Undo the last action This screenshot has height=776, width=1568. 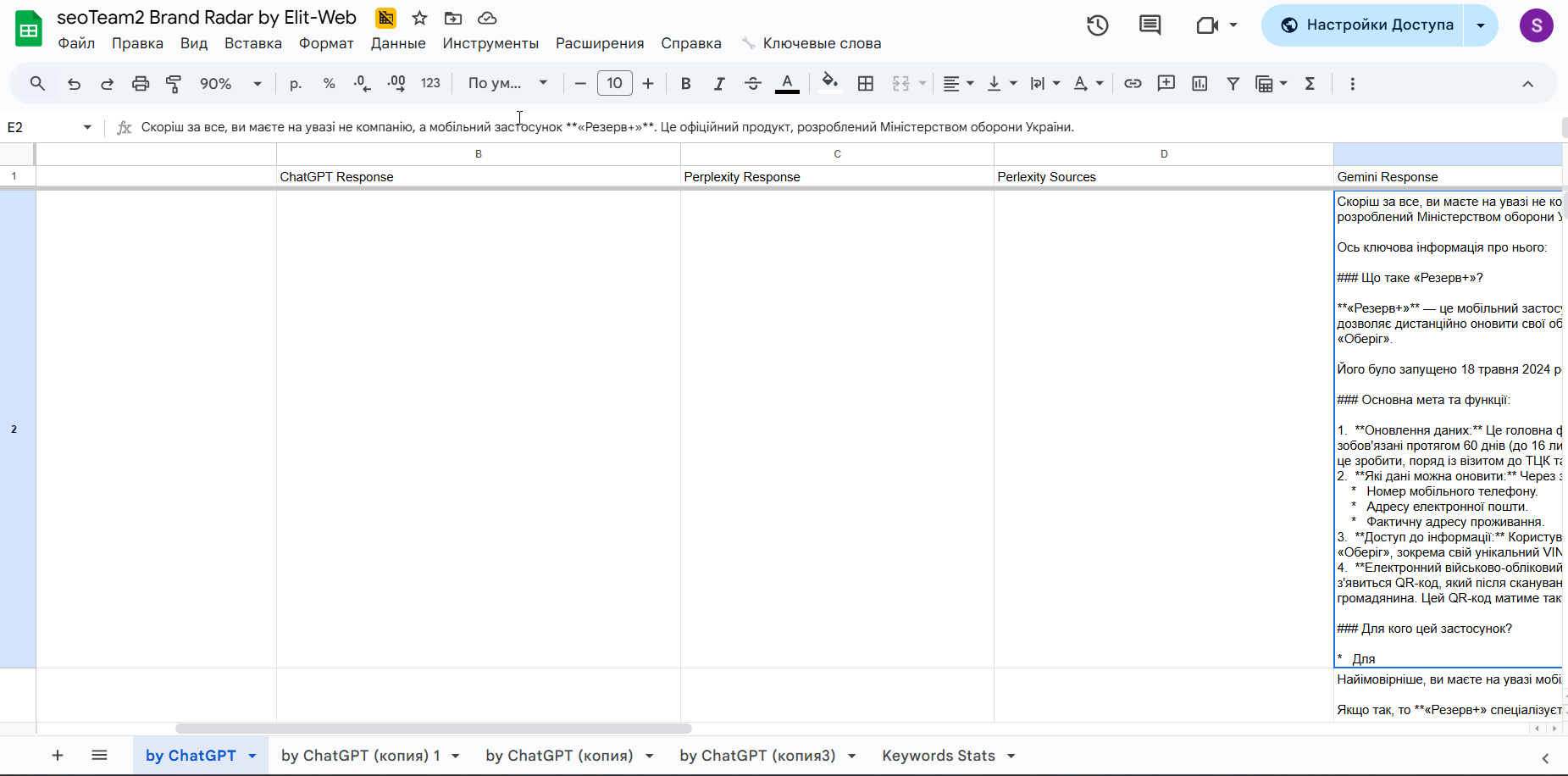point(74,84)
